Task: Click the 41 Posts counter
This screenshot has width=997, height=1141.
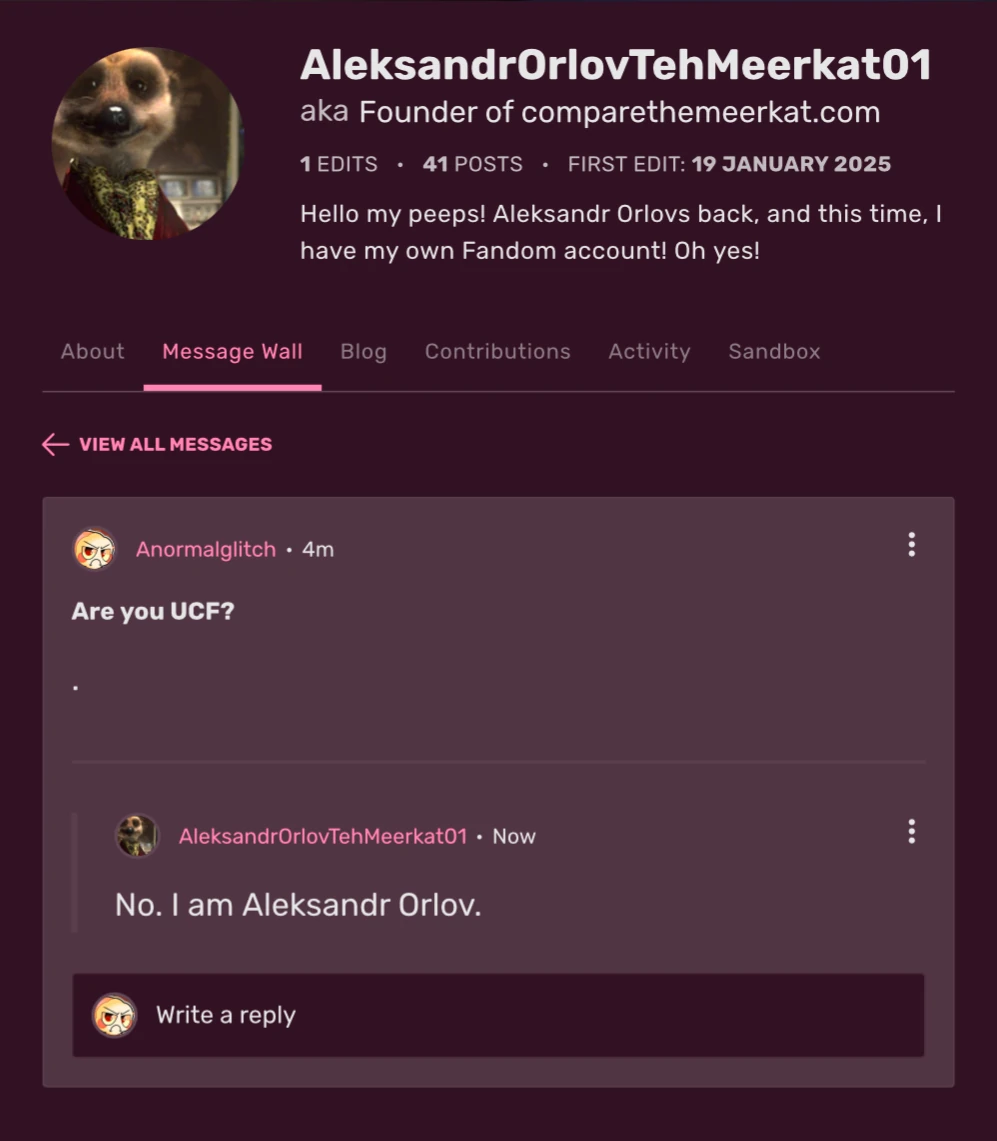Action: [x=472, y=164]
